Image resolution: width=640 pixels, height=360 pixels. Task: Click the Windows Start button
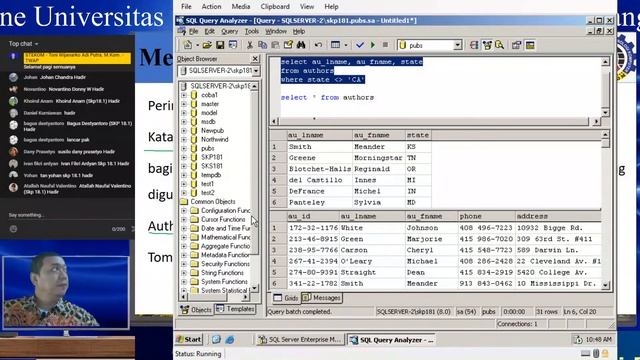click(x=189, y=340)
